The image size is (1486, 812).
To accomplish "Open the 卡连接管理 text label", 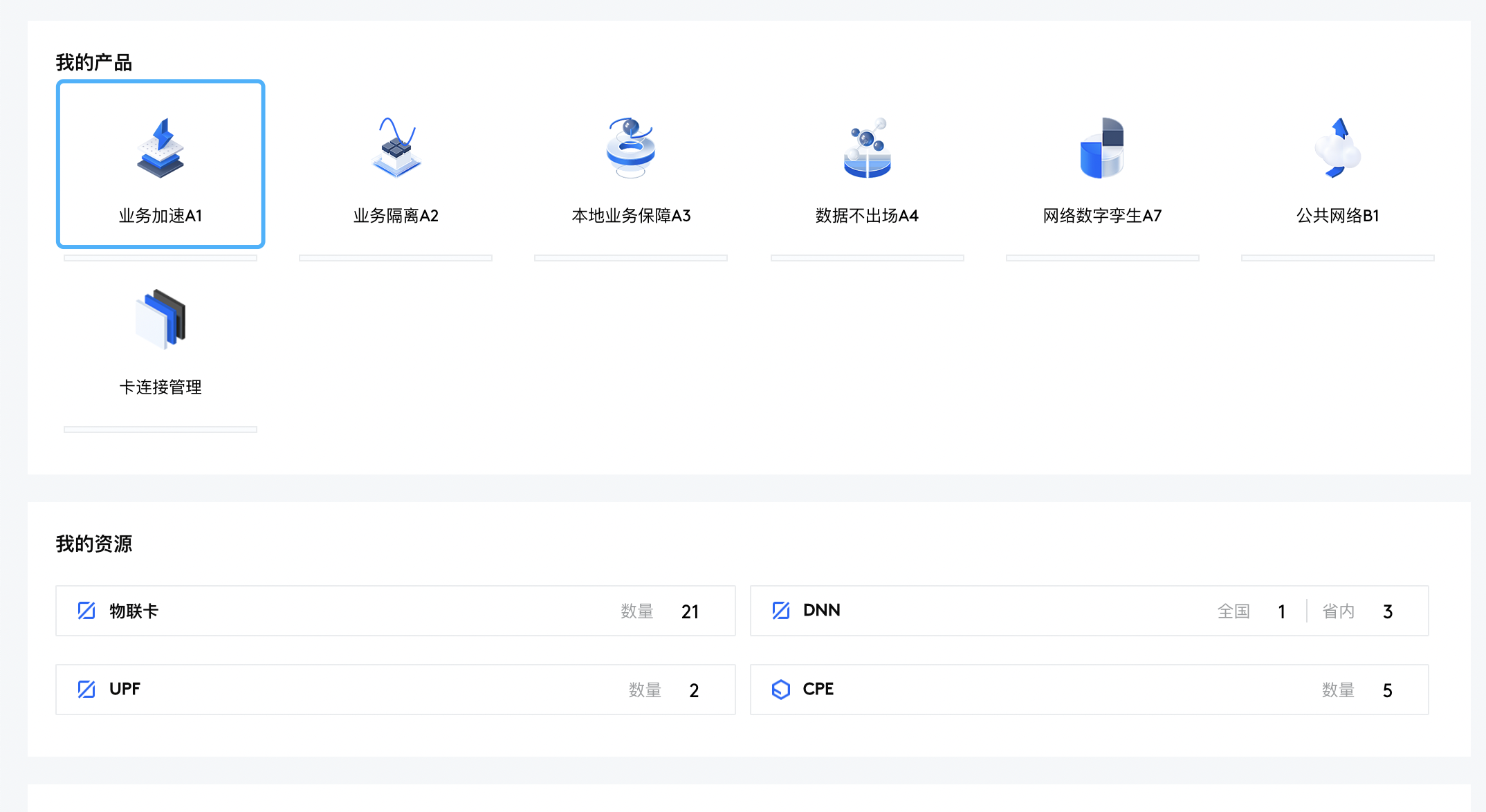I will tap(160, 387).
